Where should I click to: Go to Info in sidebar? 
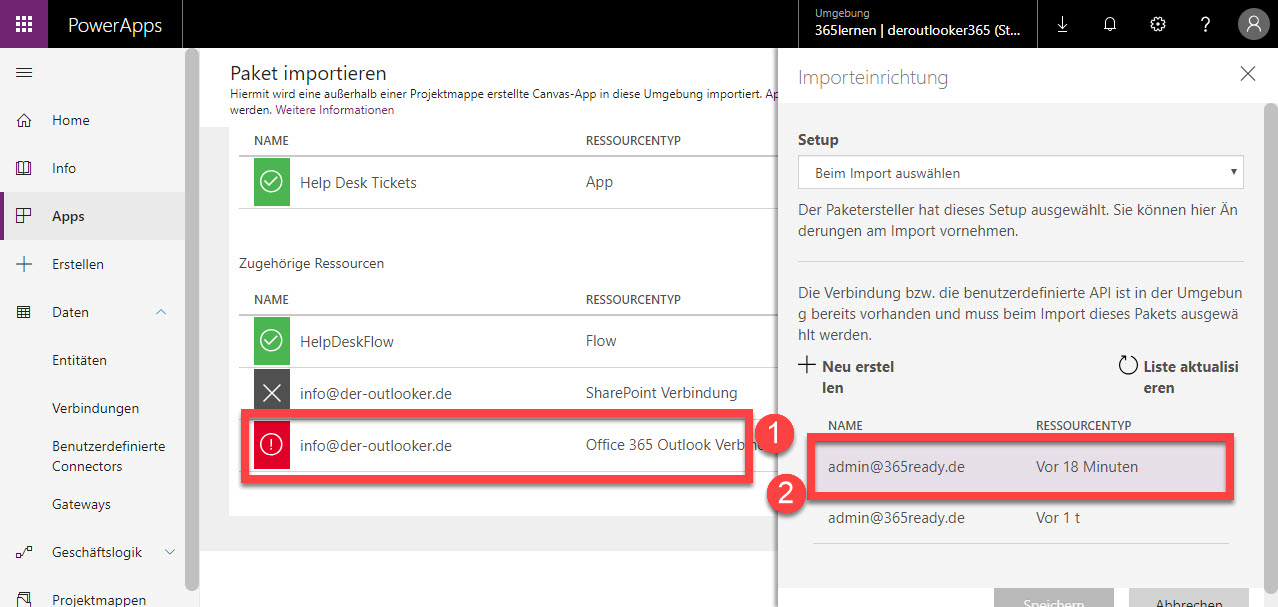(x=64, y=168)
